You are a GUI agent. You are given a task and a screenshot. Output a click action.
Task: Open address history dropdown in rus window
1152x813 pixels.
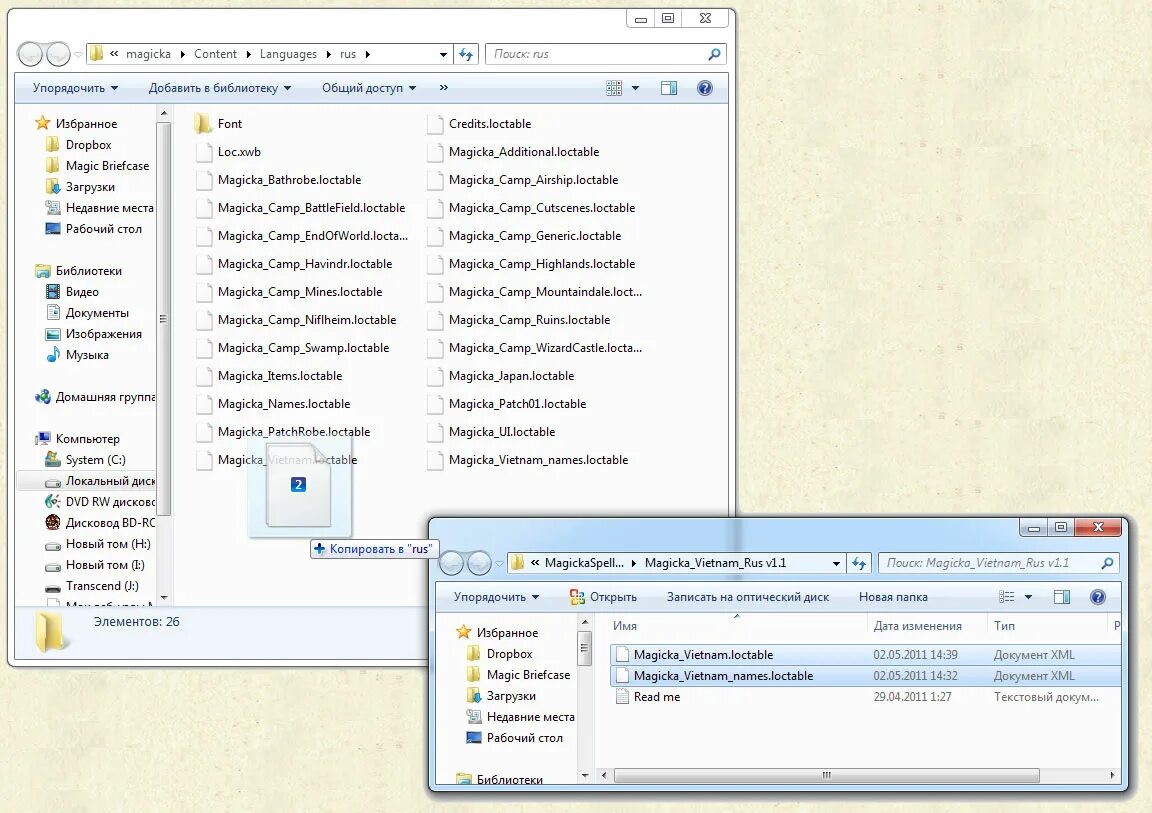tap(443, 54)
